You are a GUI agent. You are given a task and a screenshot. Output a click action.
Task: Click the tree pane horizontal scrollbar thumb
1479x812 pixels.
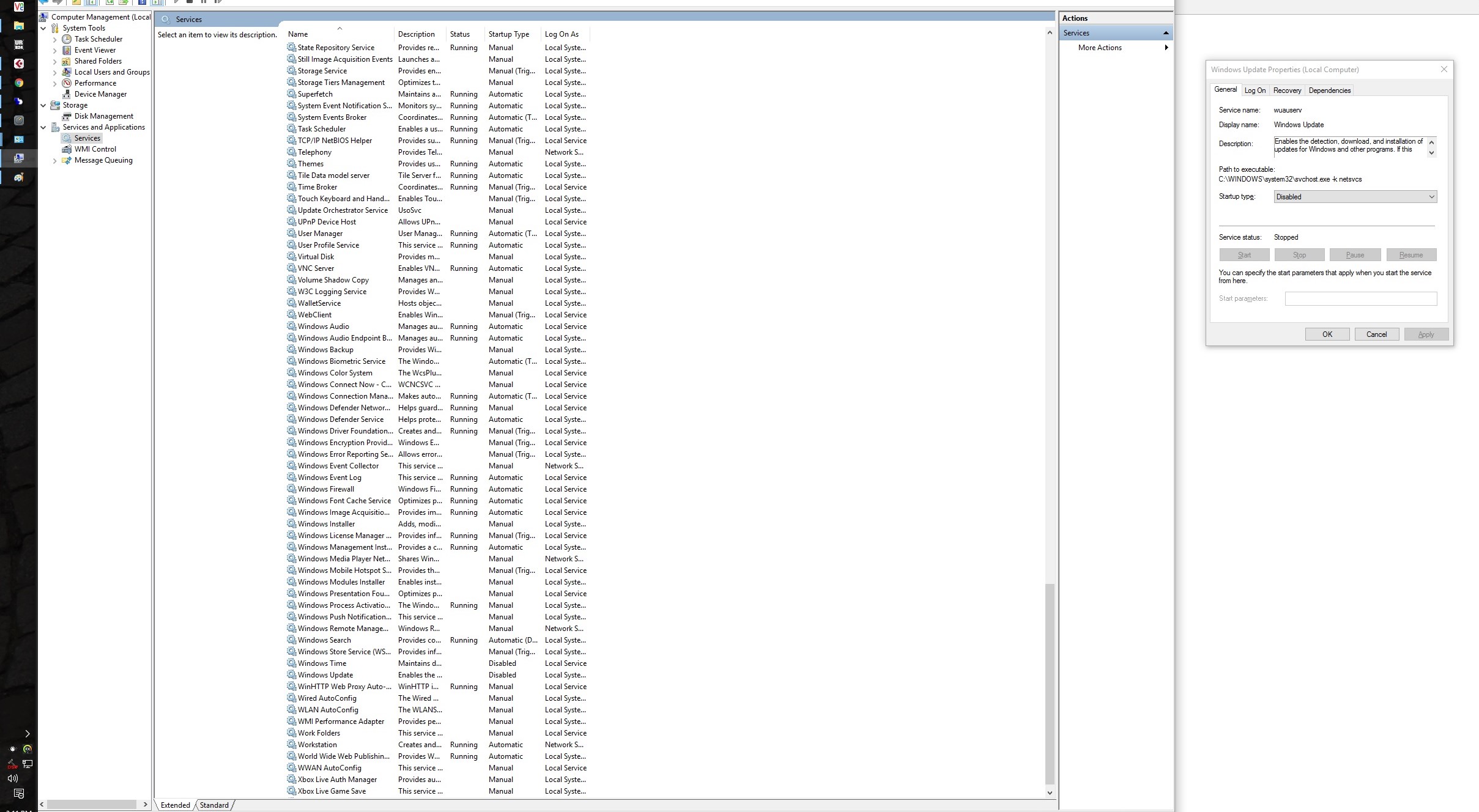click(91, 804)
